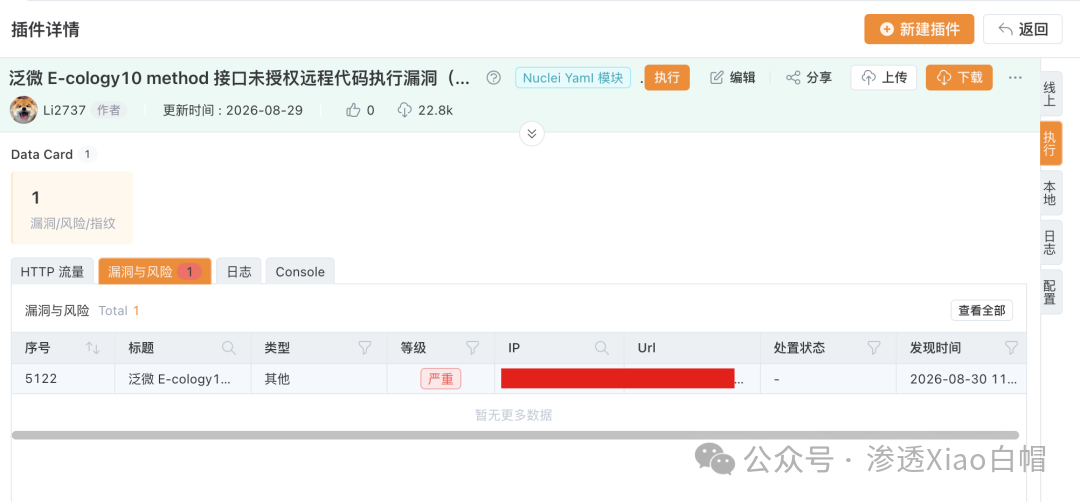1080x502 pixels.
Task: Click the 其他 type cell
Action: (x=319, y=379)
